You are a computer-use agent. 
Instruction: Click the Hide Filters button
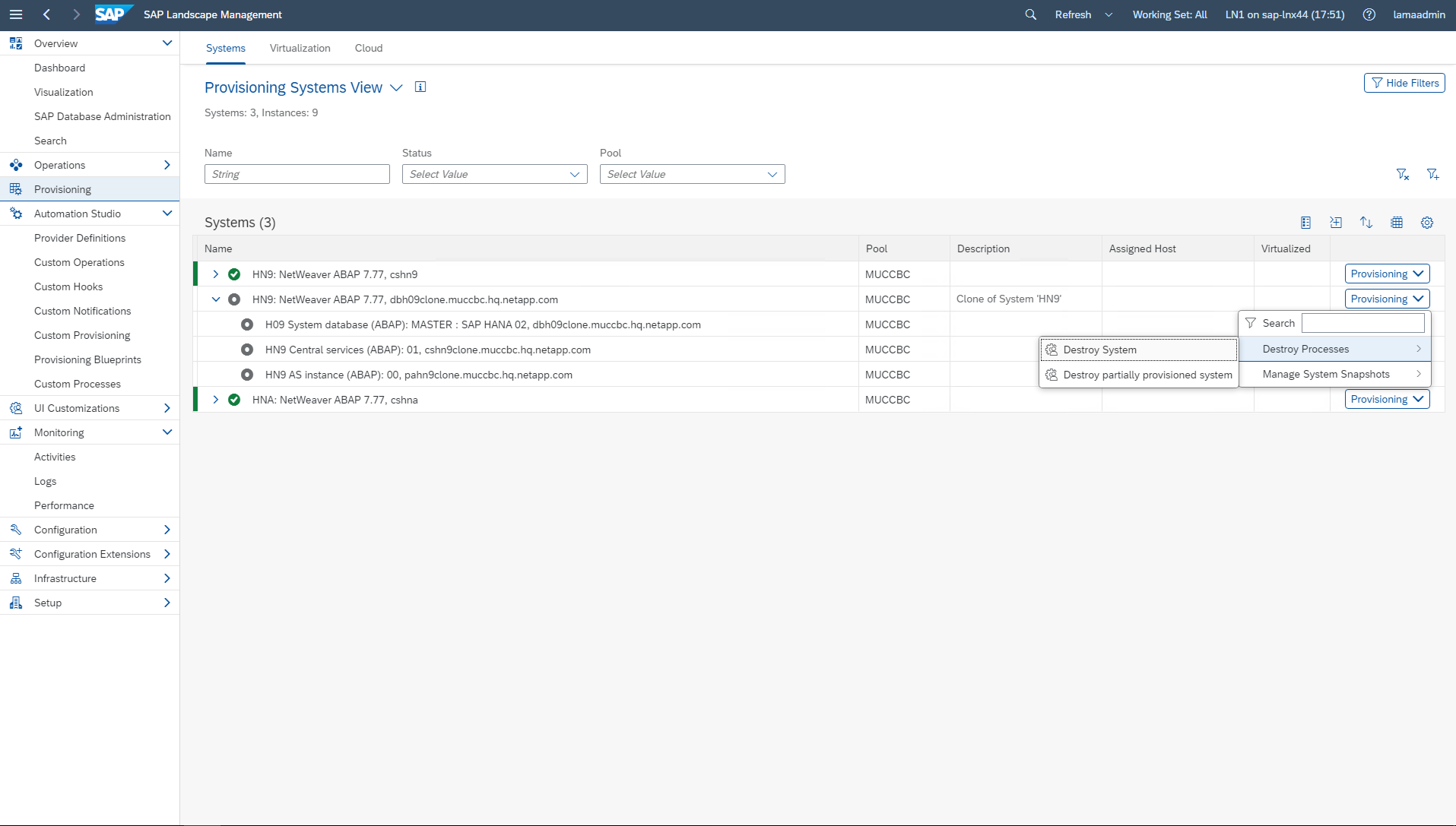[1404, 83]
